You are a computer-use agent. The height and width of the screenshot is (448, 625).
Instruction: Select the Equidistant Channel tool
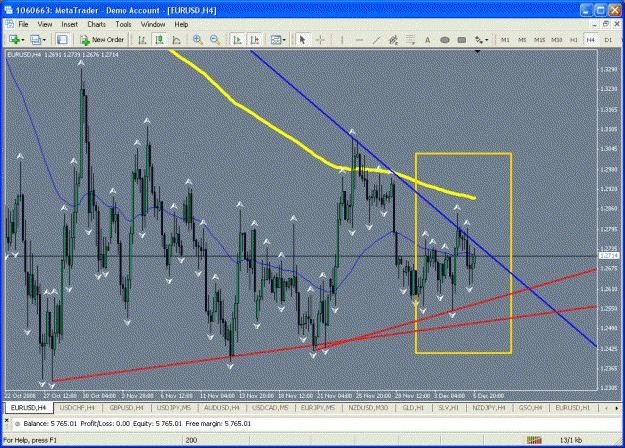point(393,39)
